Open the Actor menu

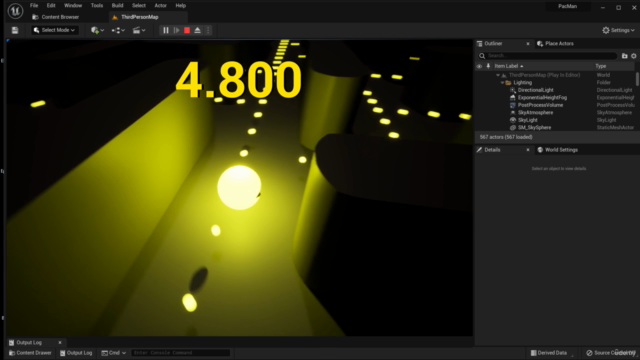pyautogui.click(x=160, y=6)
